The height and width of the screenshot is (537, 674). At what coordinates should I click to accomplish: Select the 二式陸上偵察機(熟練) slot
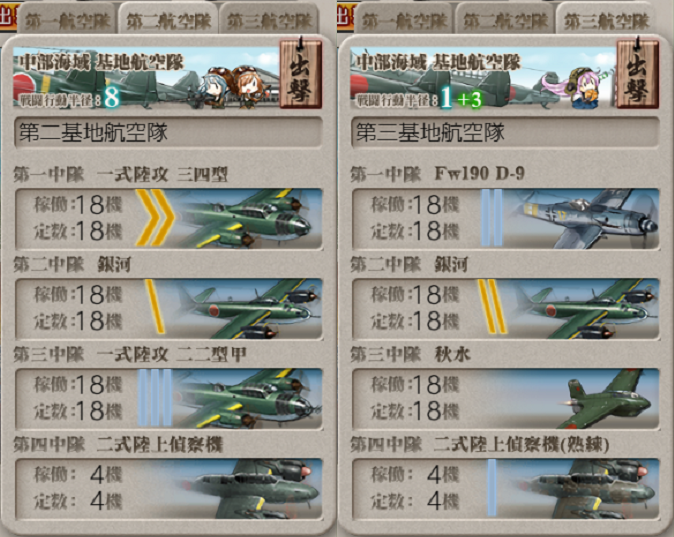[x=506, y=489]
